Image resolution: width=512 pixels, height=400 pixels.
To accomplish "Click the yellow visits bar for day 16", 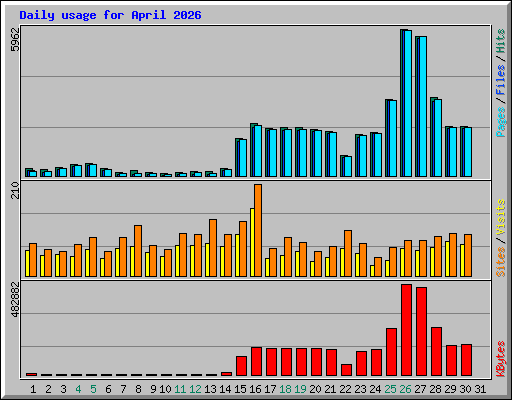I will click(x=252, y=242).
